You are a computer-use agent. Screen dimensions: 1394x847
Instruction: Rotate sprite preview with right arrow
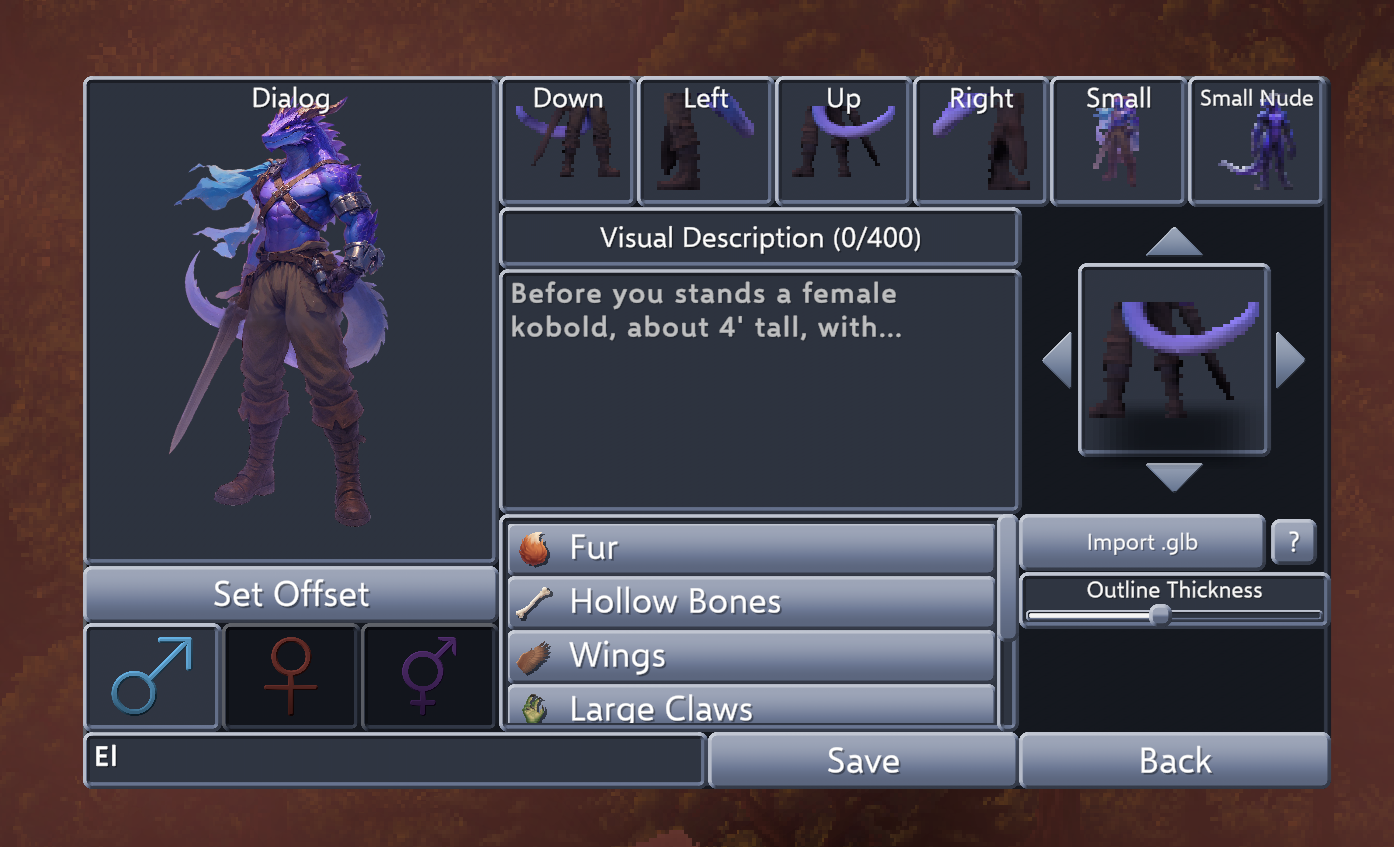[1290, 360]
